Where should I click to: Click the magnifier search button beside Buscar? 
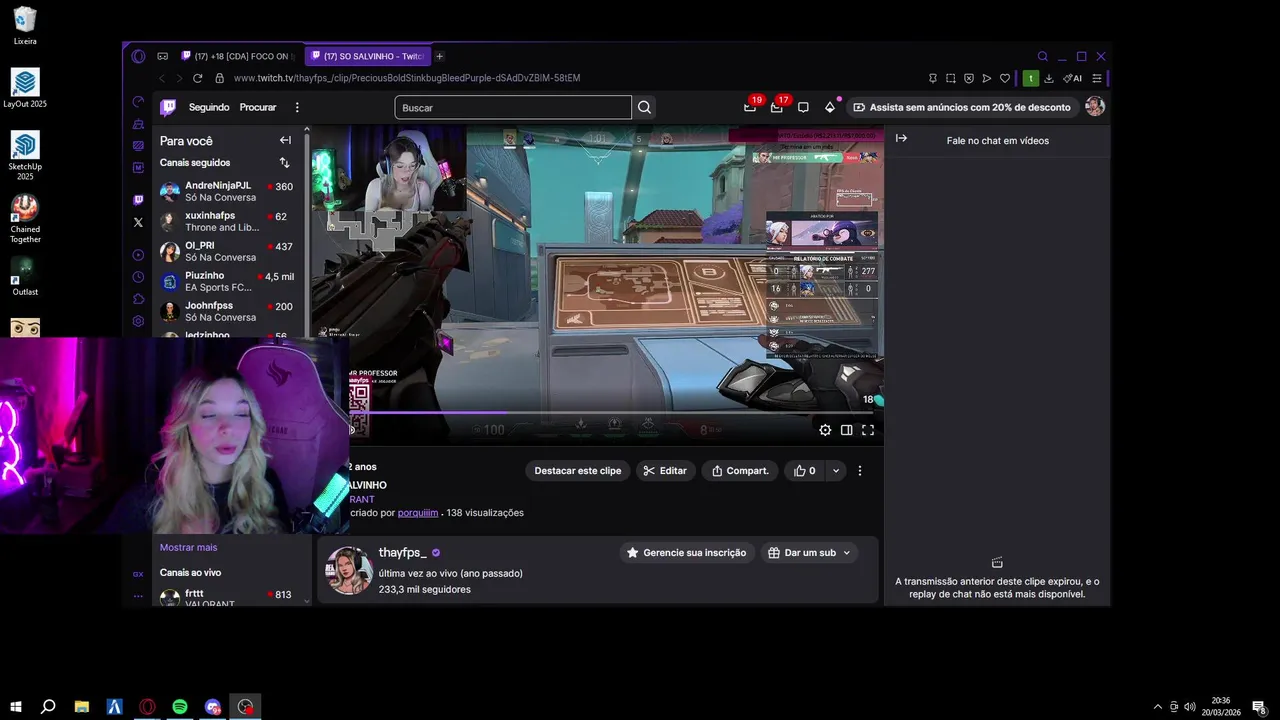coord(644,107)
